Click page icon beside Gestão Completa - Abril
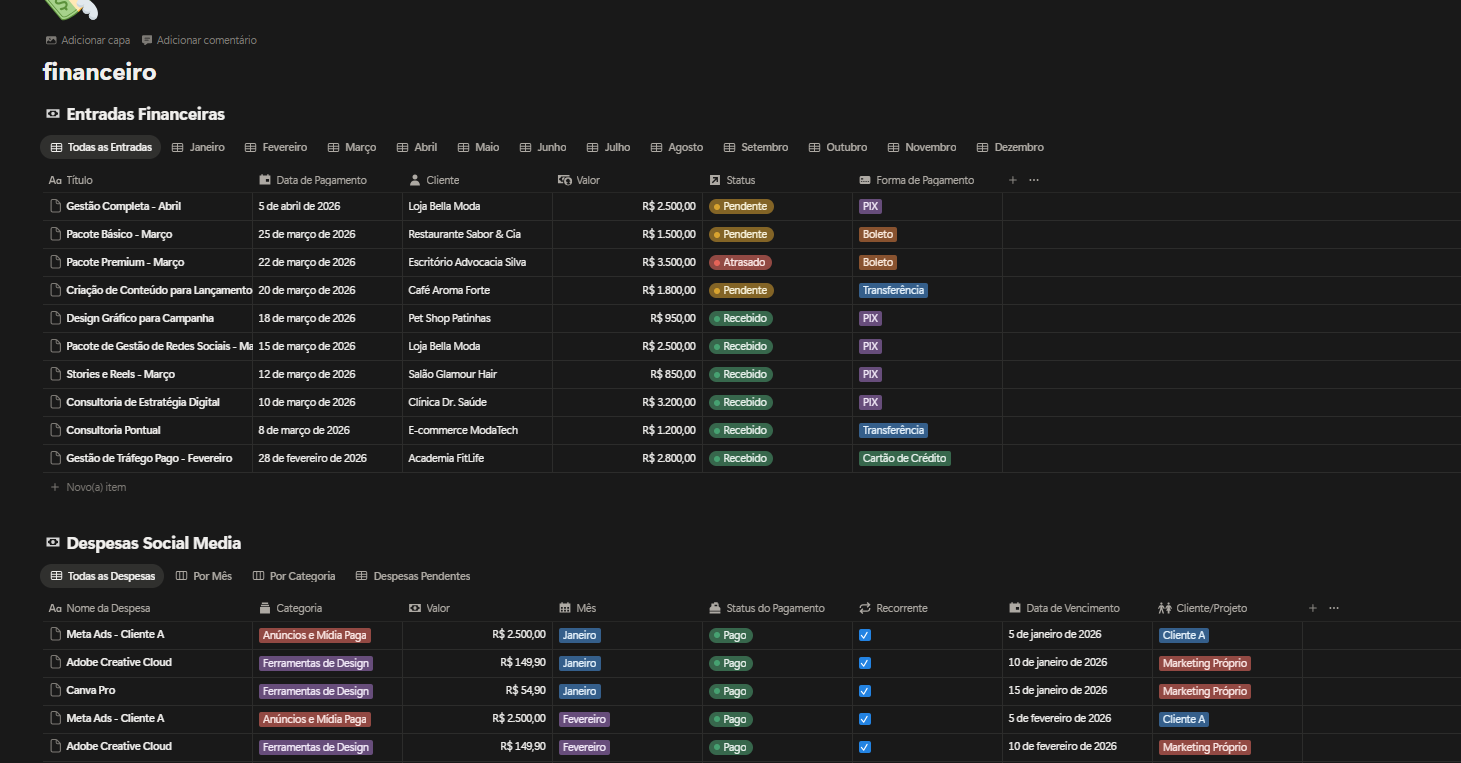1461x763 pixels. pos(56,206)
